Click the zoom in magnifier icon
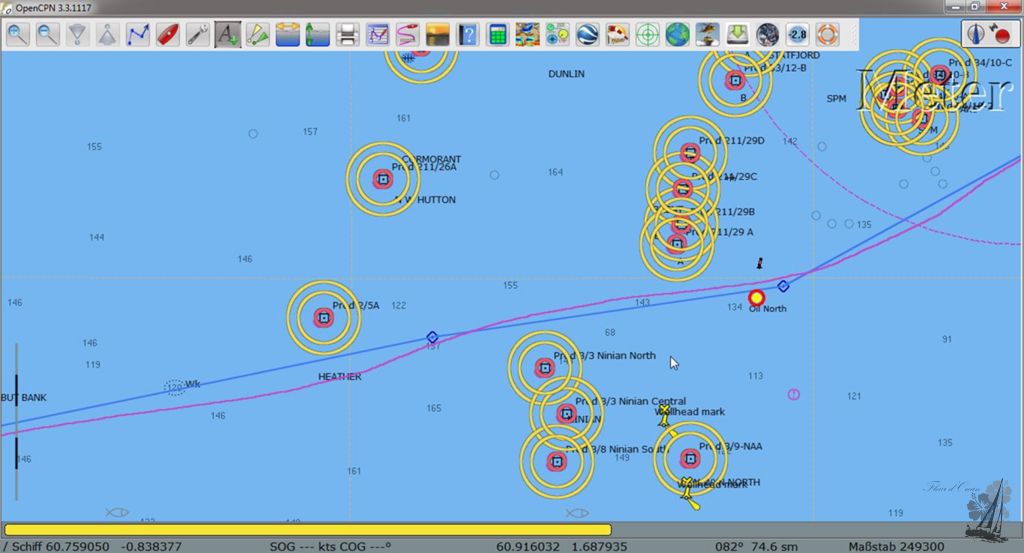Image resolution: width=1024 pixels, height=553 pixels. 17,34
